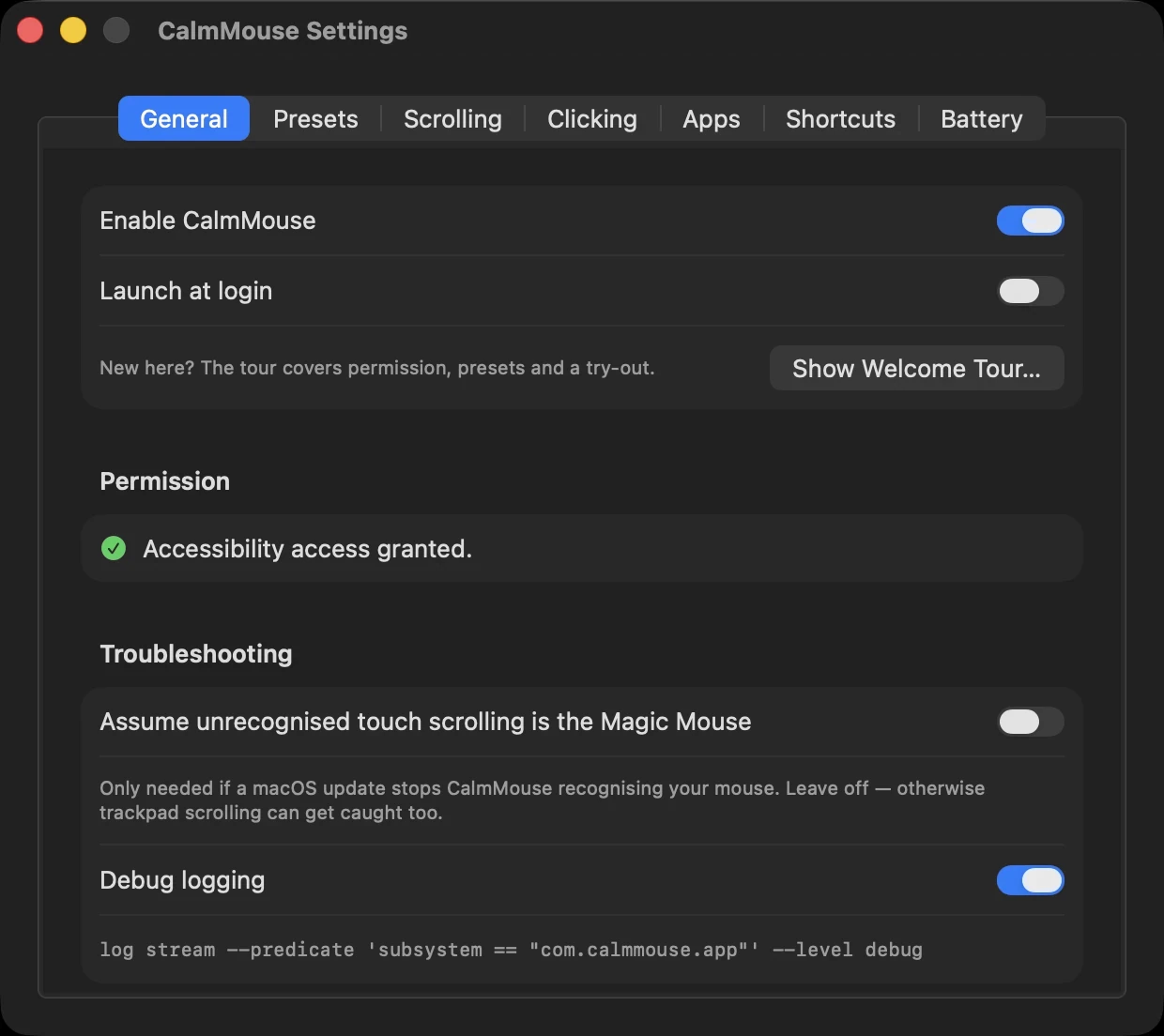1164x1036 pixels.
Task: Turn on Launch at login
Action: [1030, 291]
